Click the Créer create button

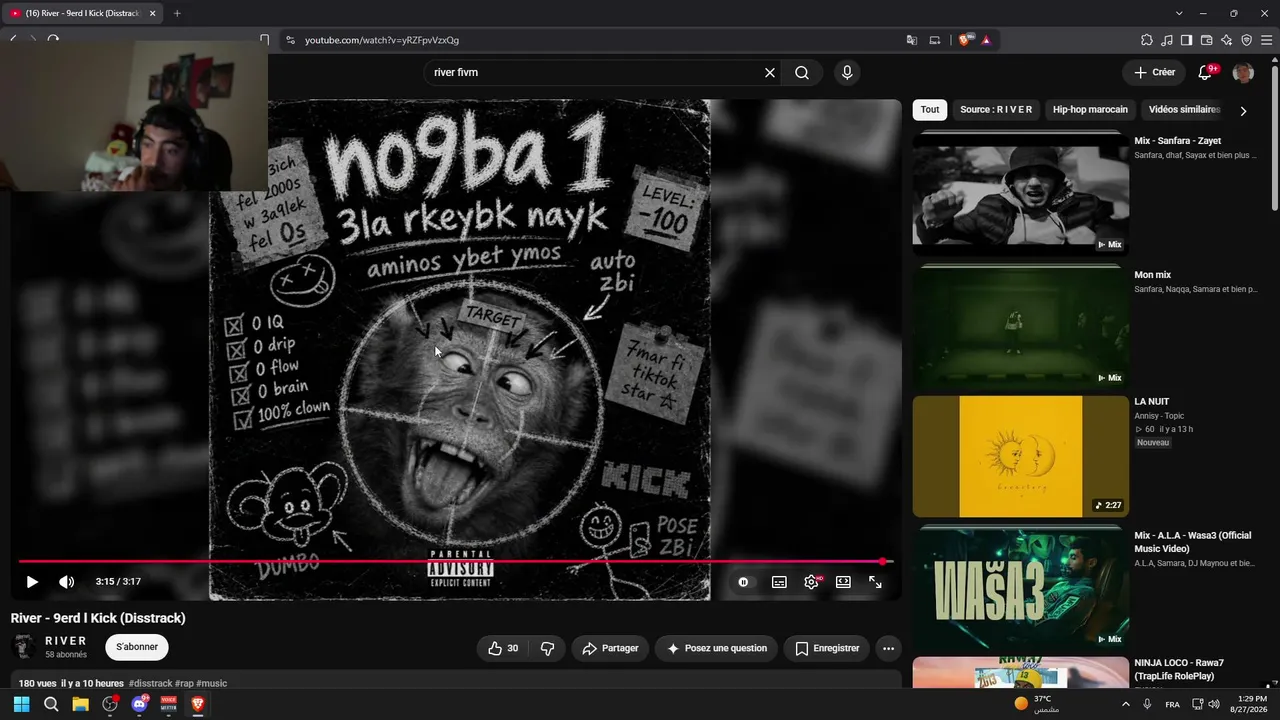pos(1155,72)
